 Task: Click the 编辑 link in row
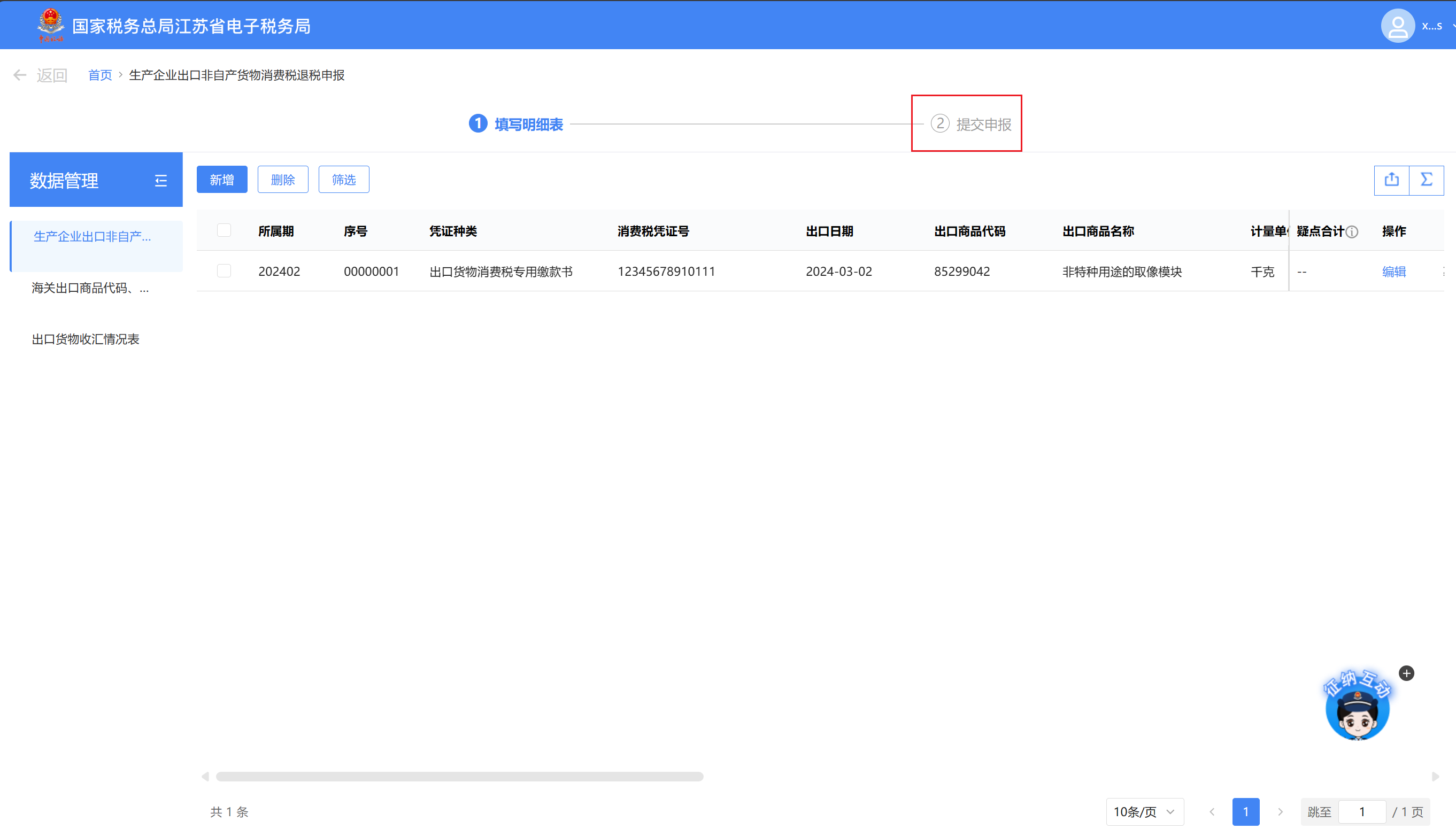[x=1393, y=272]
